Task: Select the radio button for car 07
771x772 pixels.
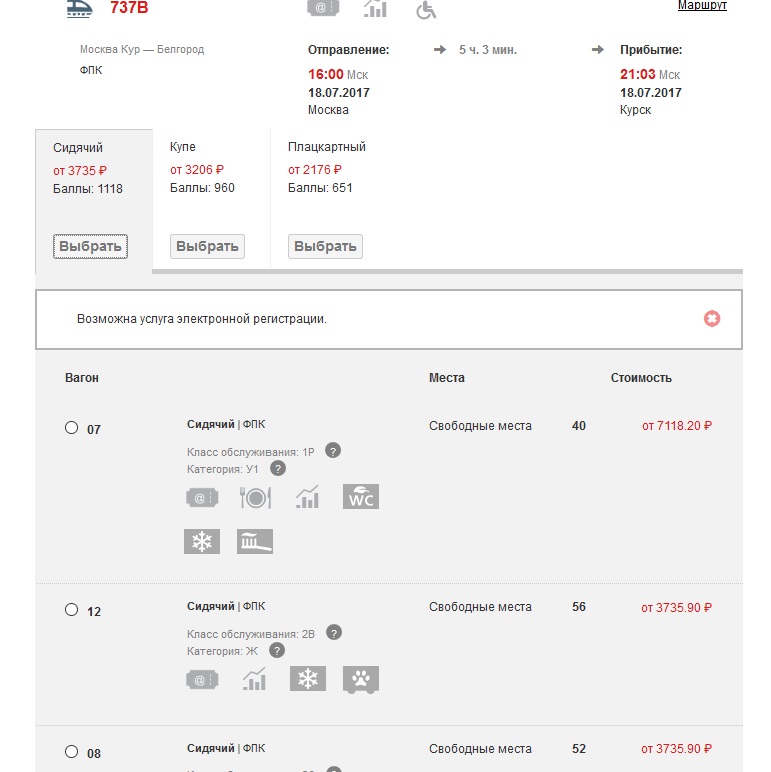Action: click(x=71, y=428)
